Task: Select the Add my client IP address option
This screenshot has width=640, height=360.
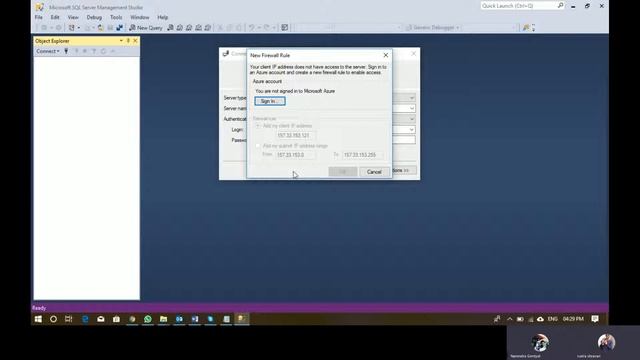Action: 258,126
